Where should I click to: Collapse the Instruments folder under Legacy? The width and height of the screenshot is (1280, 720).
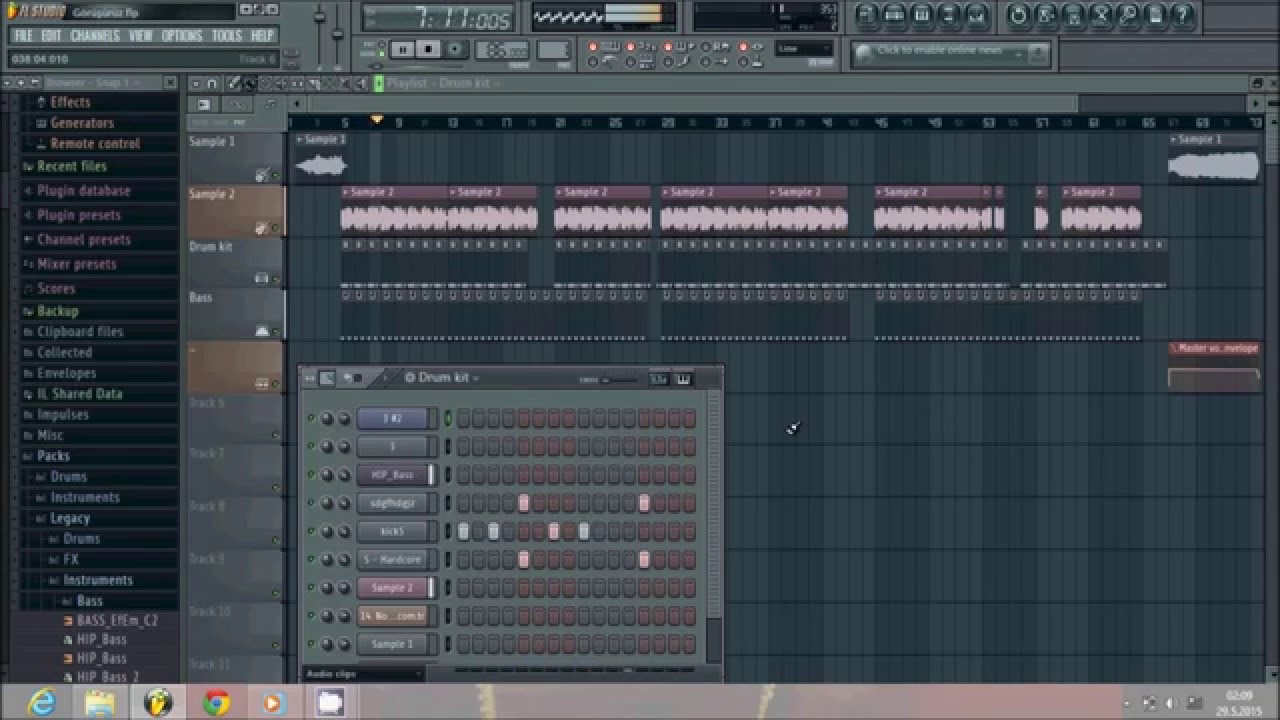pos(98,580)
